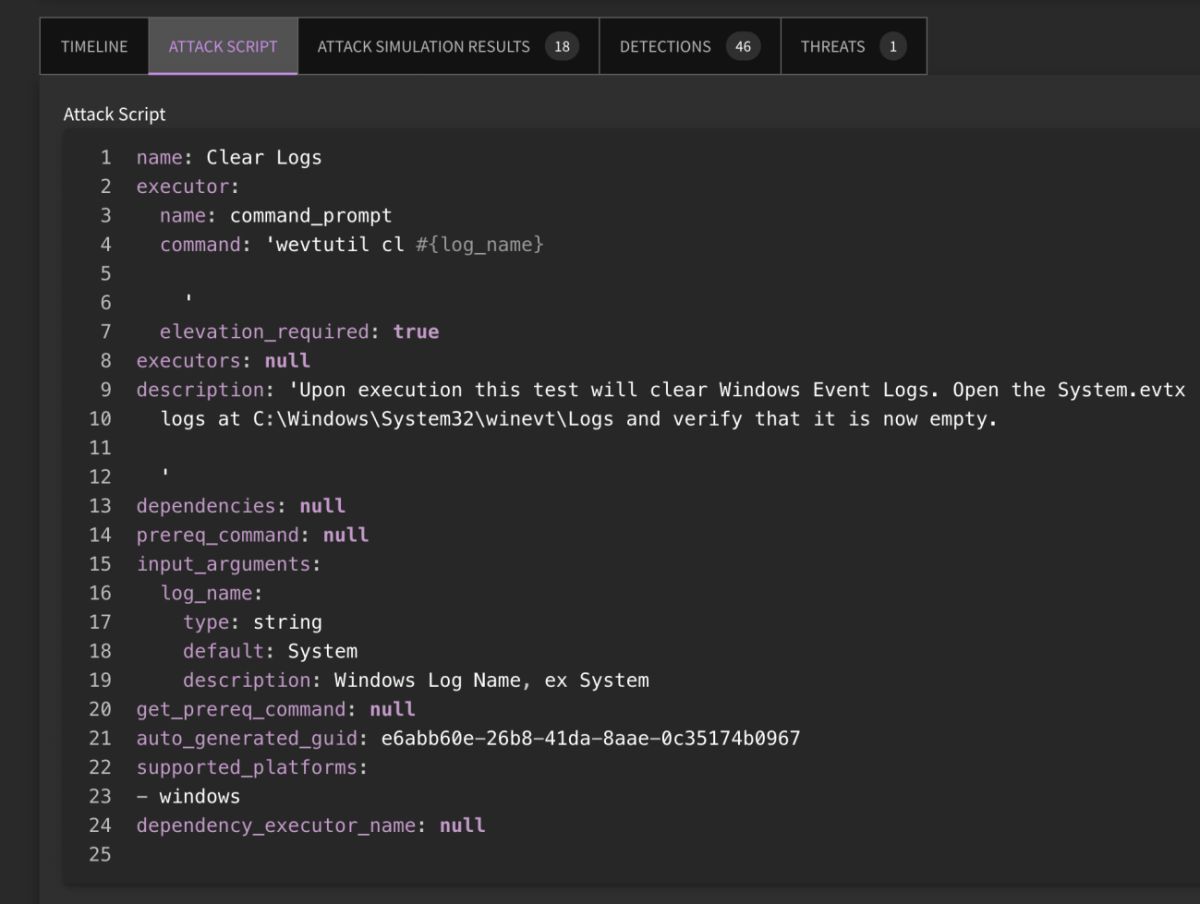Click the 'executors: null' line
This screenshot has height=904, width=1200.
pos(223,361)
